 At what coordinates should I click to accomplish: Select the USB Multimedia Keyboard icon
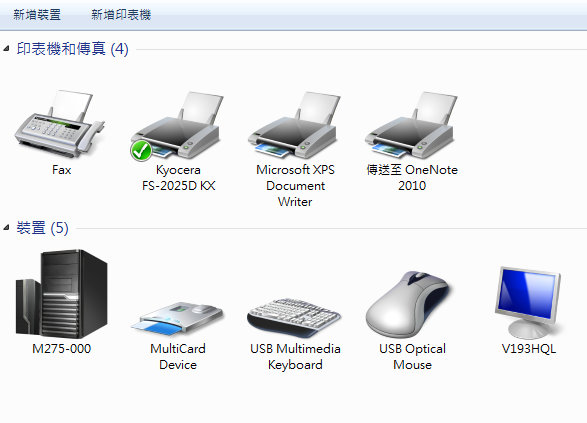[294, 317]
